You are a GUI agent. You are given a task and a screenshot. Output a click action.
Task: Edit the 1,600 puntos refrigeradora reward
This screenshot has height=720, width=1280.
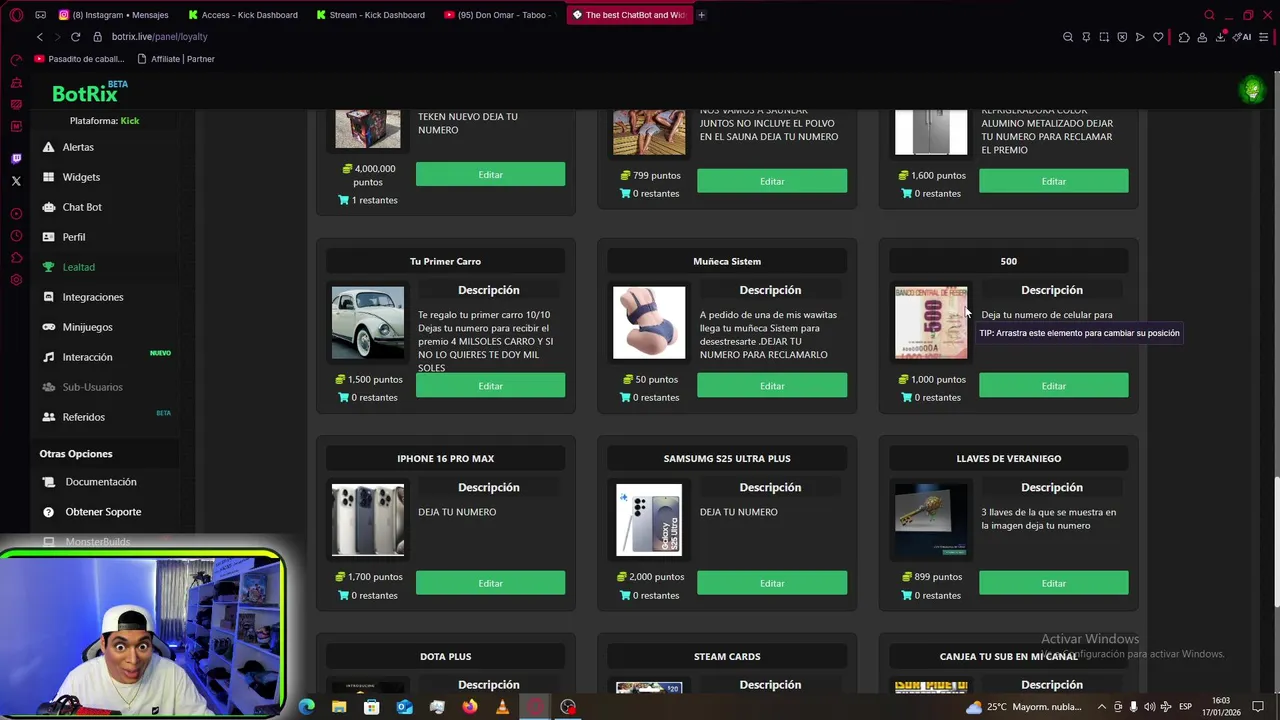pyautogui.click(x=1053, y=181)
